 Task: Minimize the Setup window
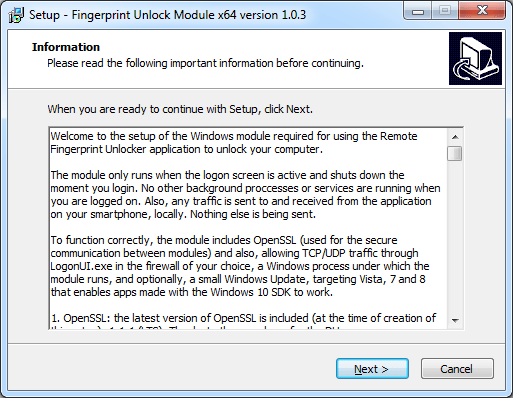click(x=418, y=11)
